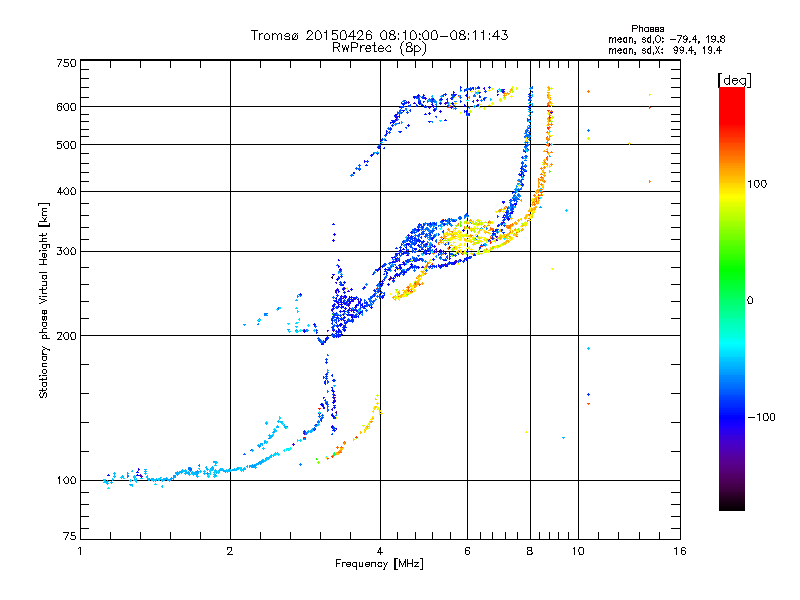Click the '6' tick label on the frequency axis
Viewport: 800px width, 600px height.
[x=467, y=551]
